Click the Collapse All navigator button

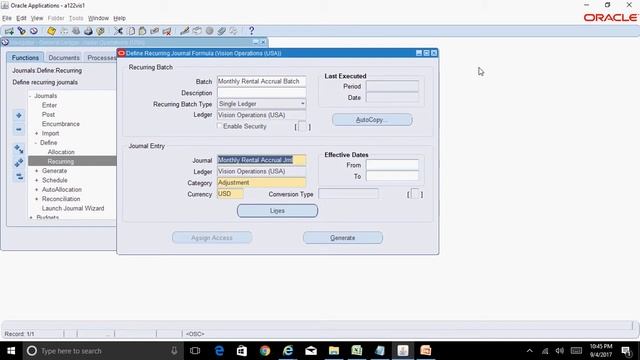click(x=19, y=176)
